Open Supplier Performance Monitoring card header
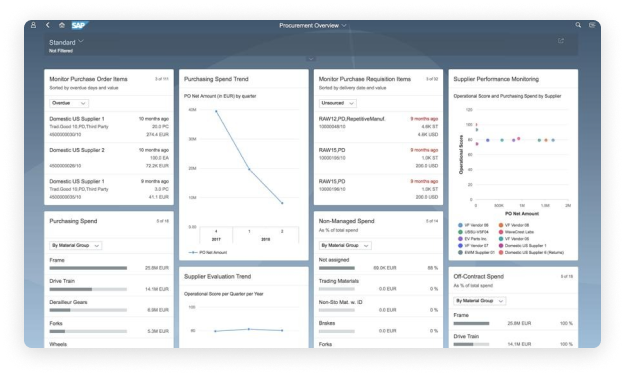Image resolution: width=625 pixels, height=376 pixels. (x=513, y=79)
